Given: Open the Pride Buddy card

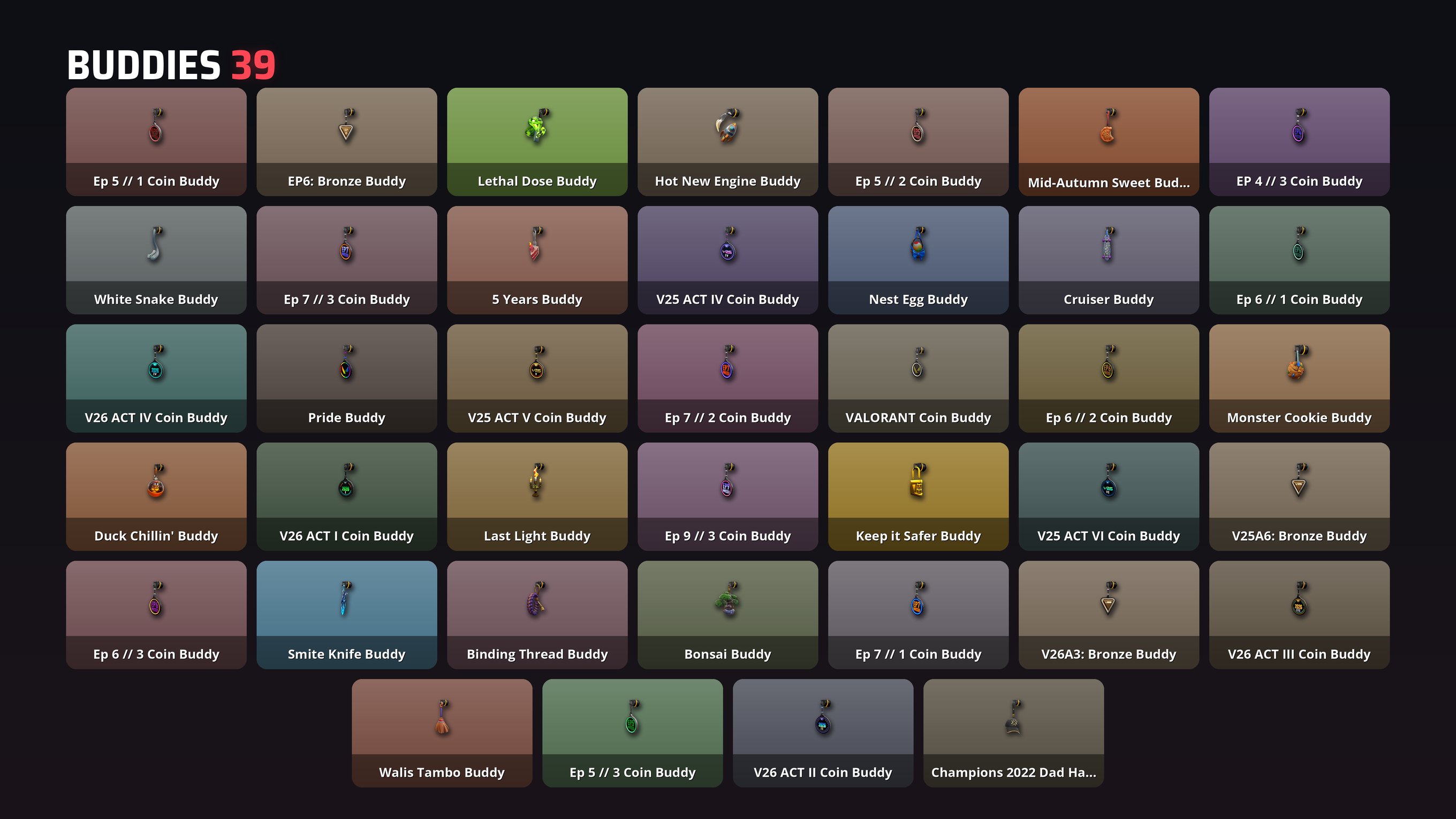Looking at the screenshot, I should tap(346, 378).
